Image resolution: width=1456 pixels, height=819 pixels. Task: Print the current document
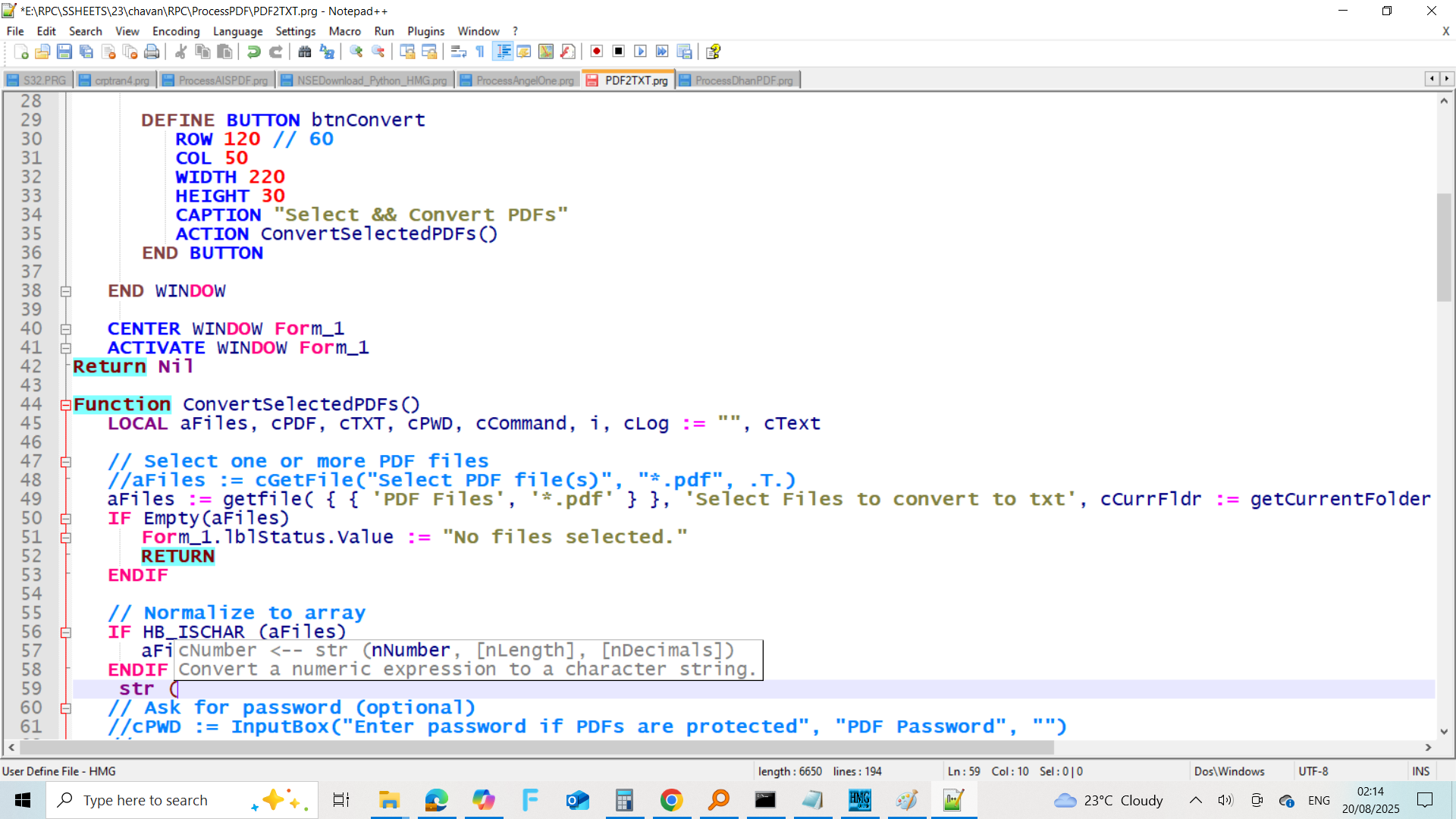[152, 52]
